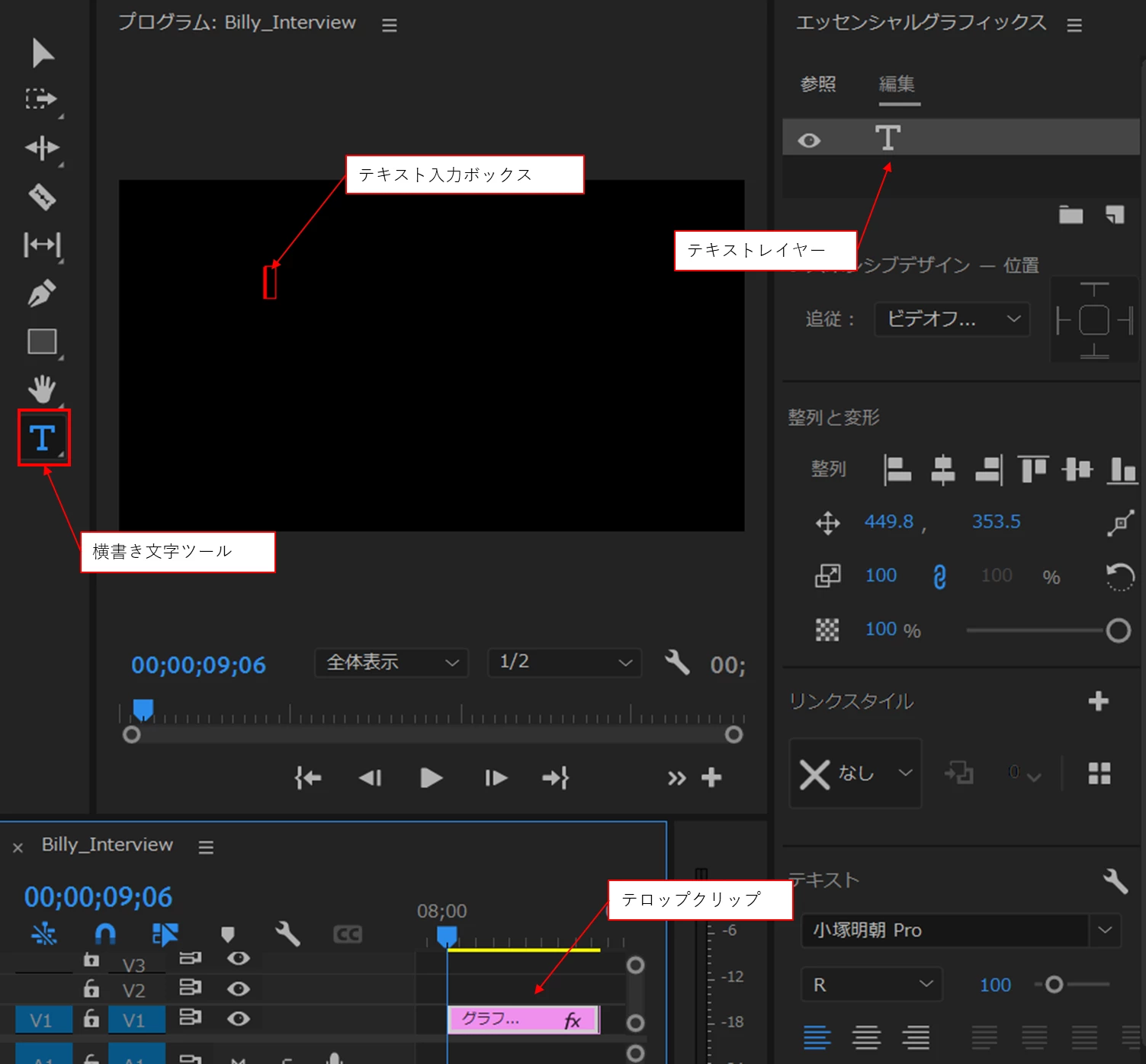
Task: Right align text button
Action: tap(916, 1037)
